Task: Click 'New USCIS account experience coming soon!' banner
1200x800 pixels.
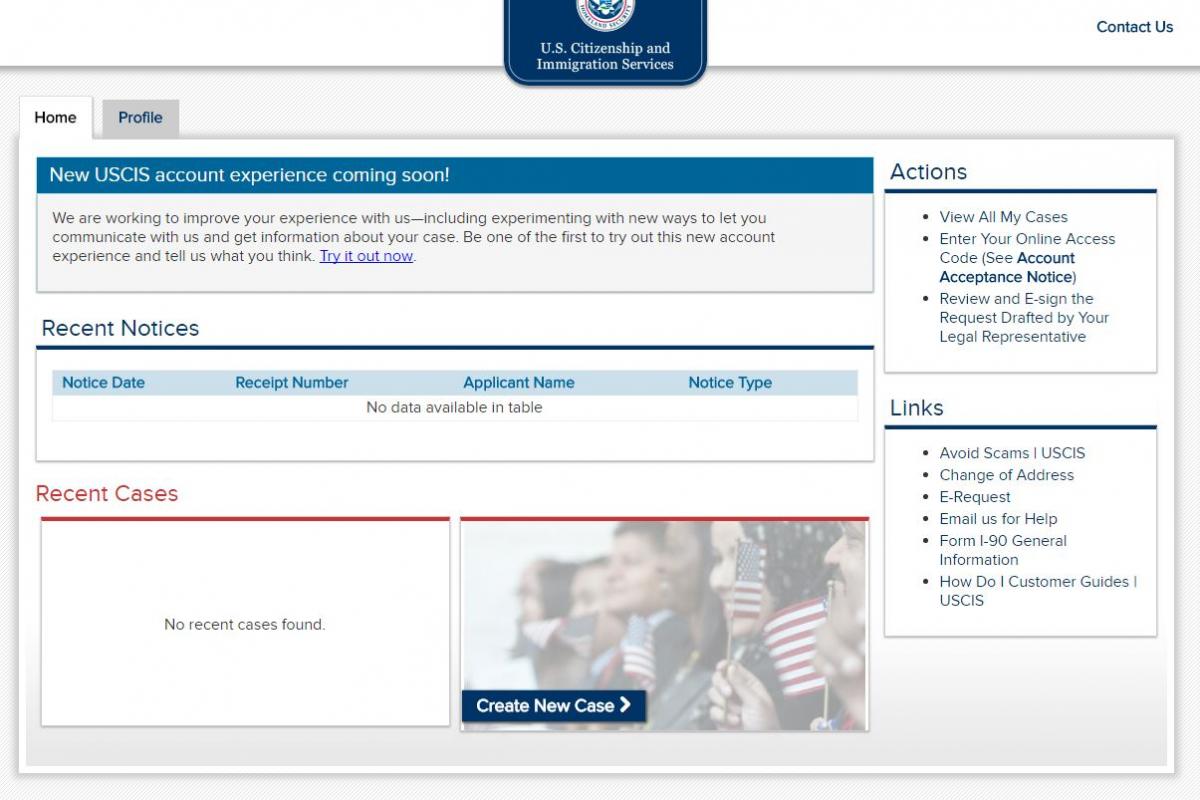Action: click(x=455, y=175)
